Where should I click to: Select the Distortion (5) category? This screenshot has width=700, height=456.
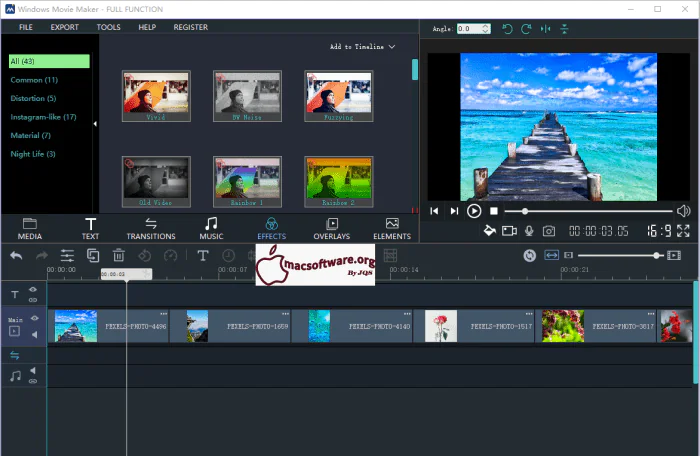(33, 98)
